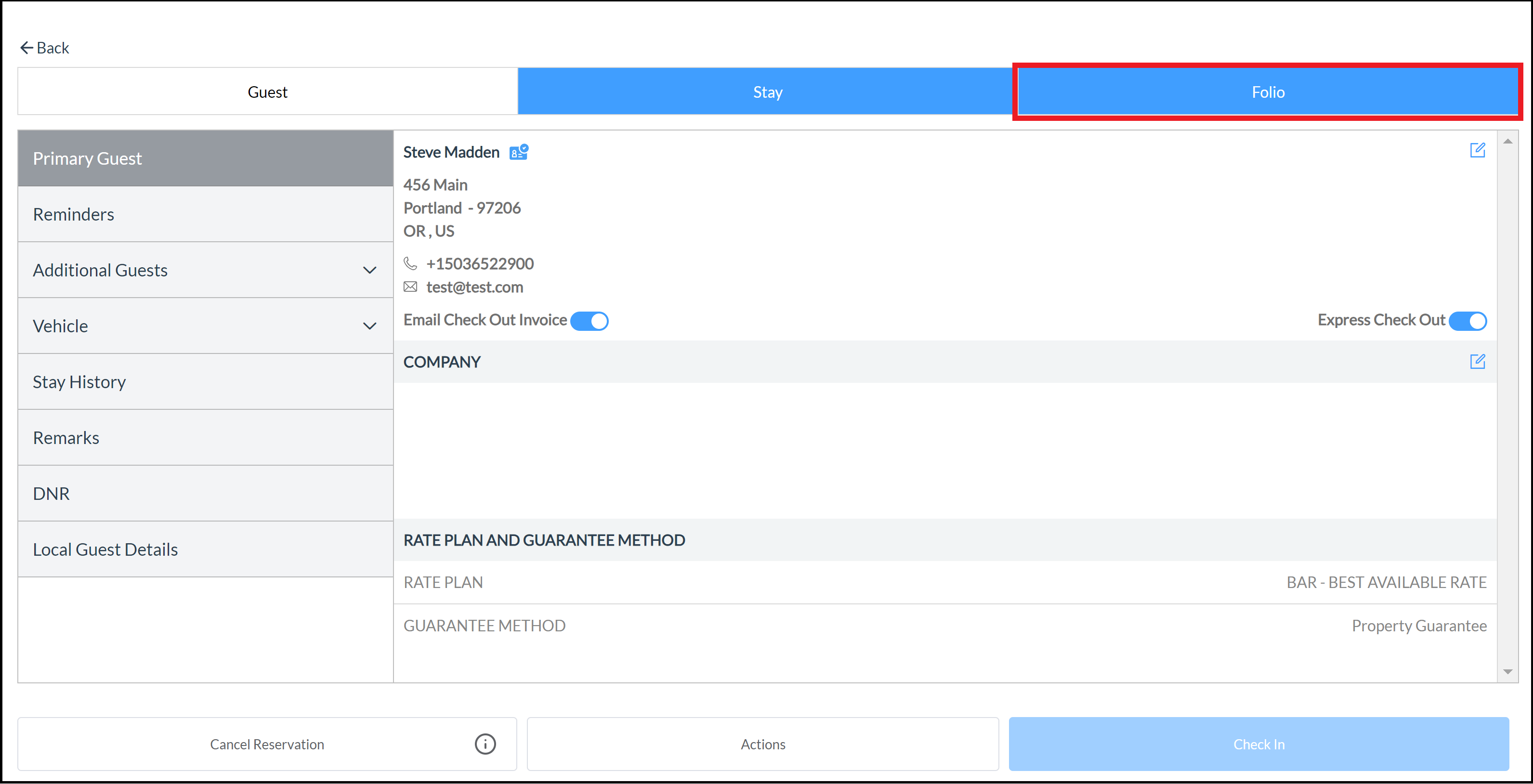Click the guest profile icon next to Steve Madden

click(x=518, y=152)
